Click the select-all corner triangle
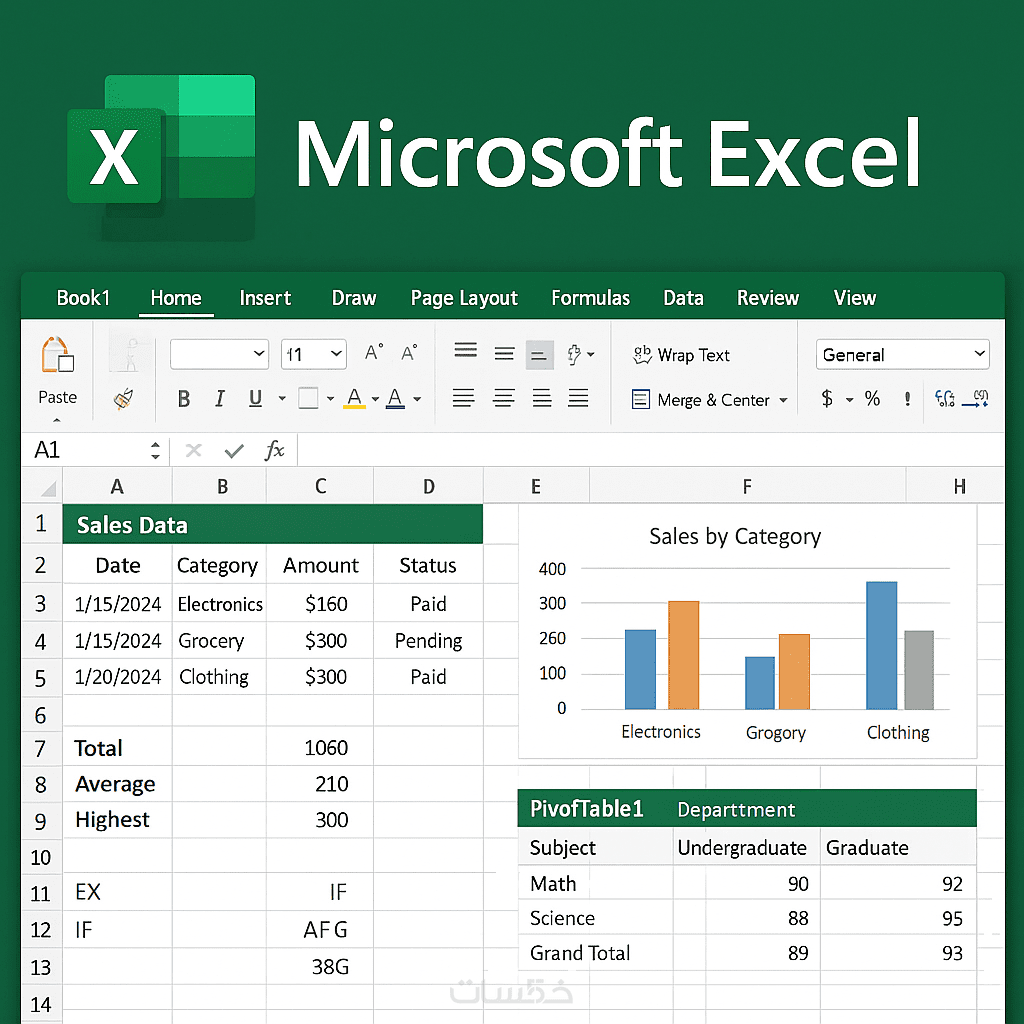 pyautogui.click(x=48, y=488)
